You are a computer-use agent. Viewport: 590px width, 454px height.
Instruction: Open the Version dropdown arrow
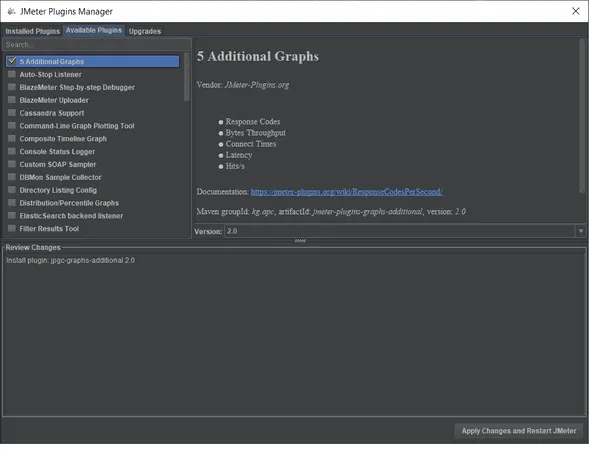coord(581,231)
